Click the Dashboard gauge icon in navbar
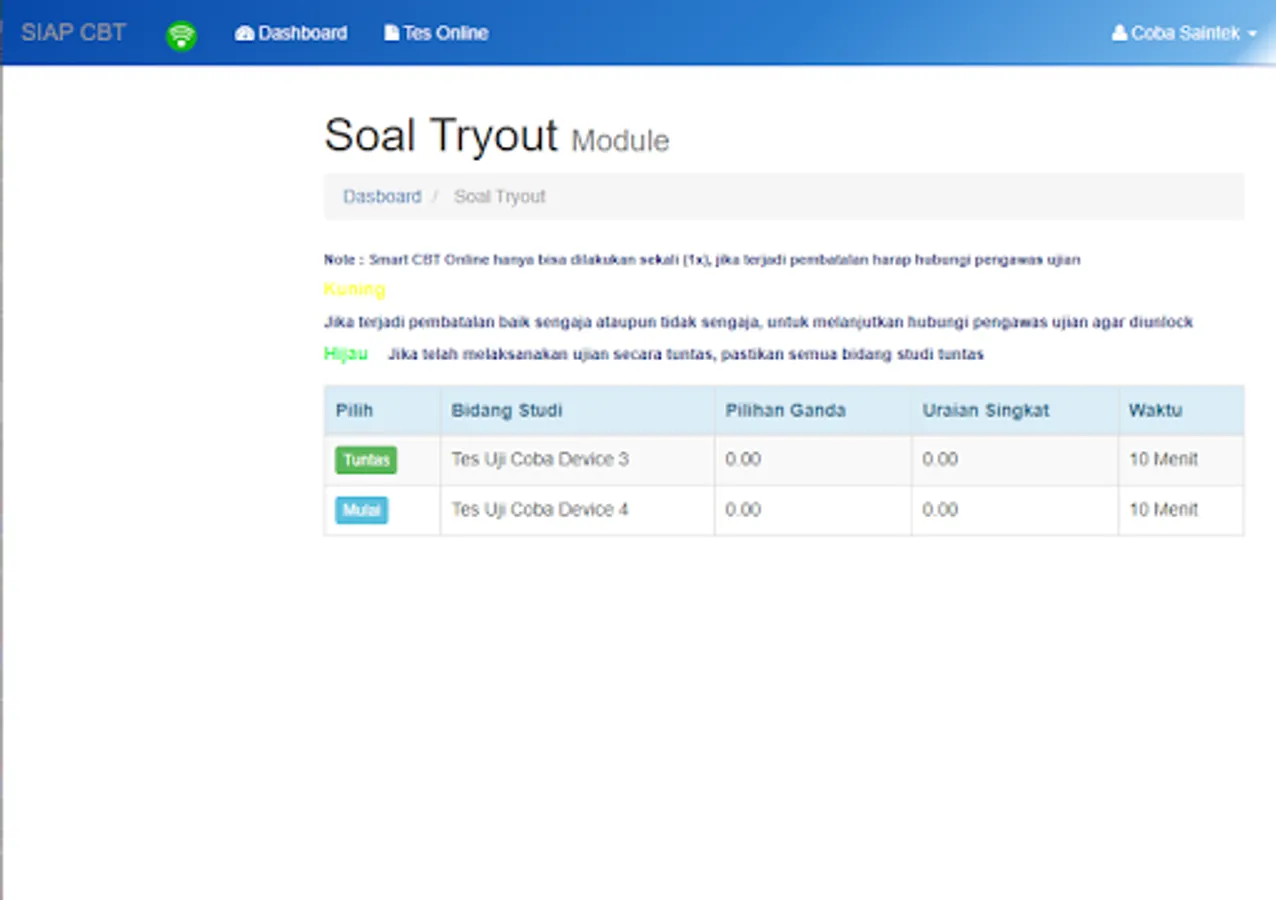 [x=245, y=33]
